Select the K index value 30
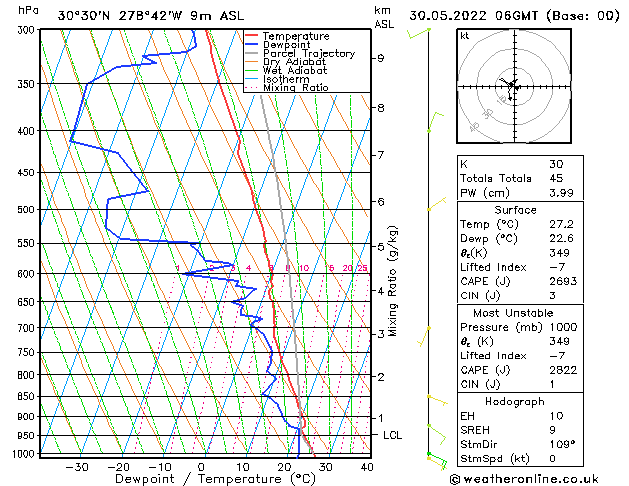Viewport: 629px width, 486px height. coord(556,164)
